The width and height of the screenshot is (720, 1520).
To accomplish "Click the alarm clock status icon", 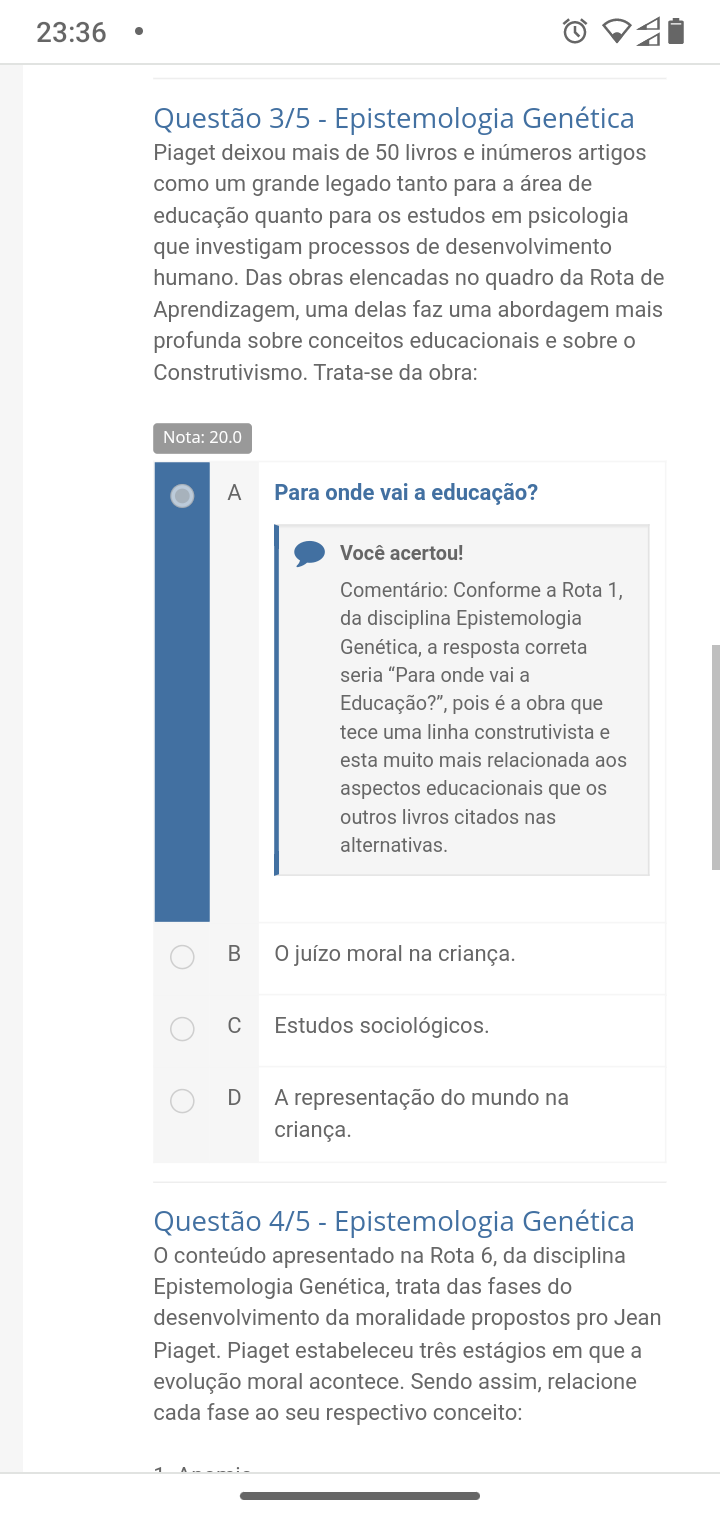I will [575, 32].
